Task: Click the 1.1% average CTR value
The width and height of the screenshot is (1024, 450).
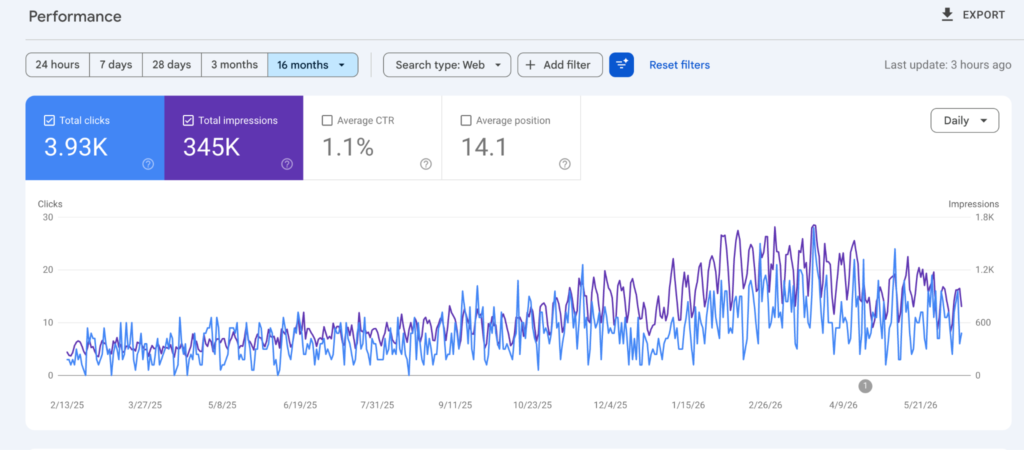Action: tap(348, 148)
